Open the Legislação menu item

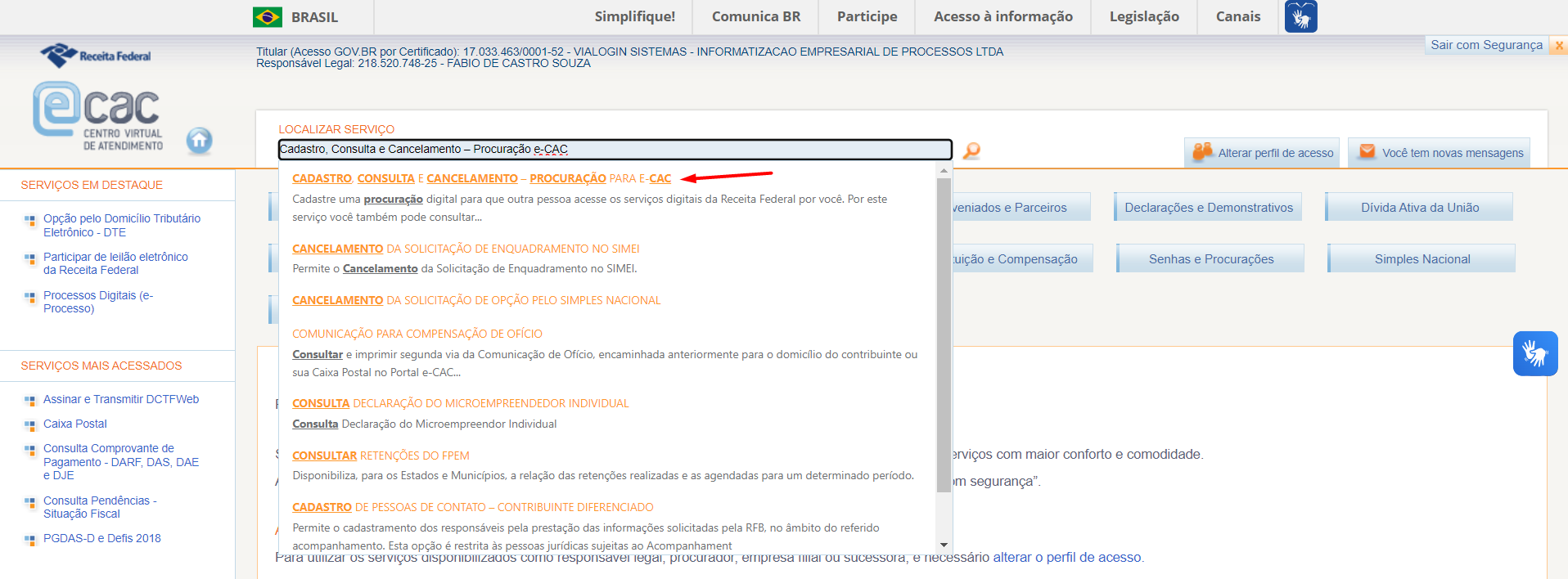tap(1144, 16)
